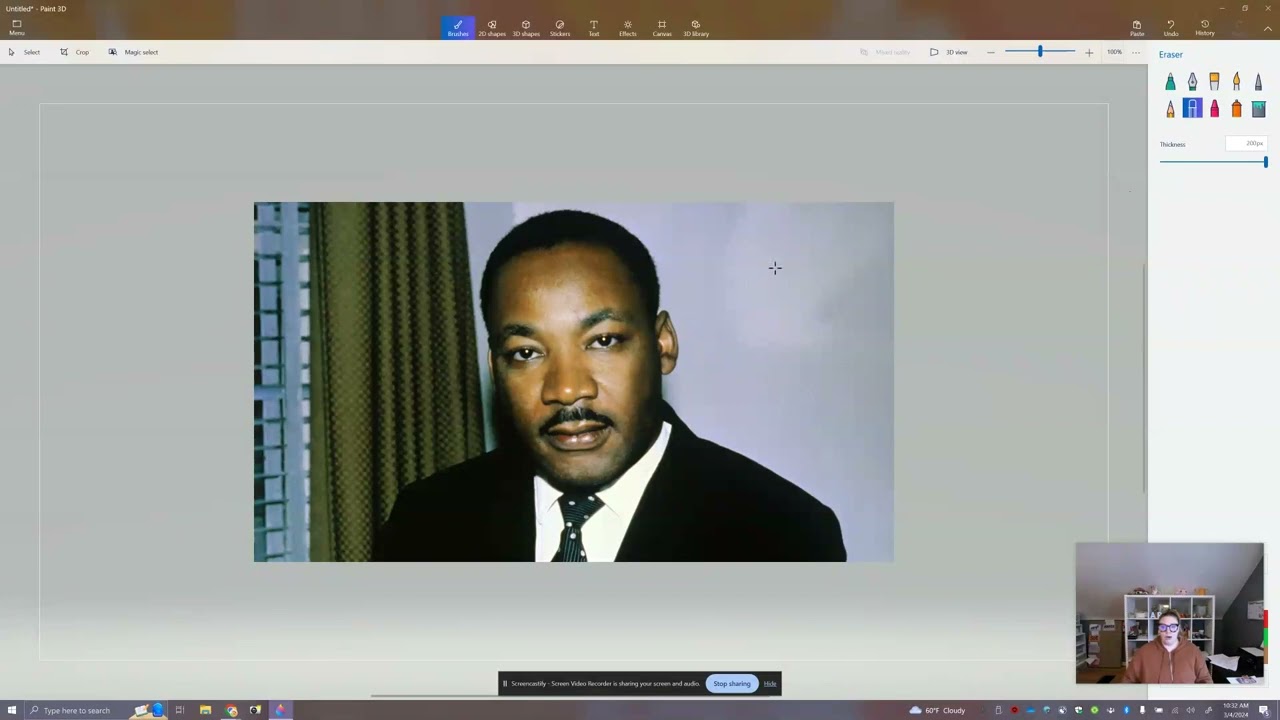Choose the Crop tool
Viewport: 1280px width, 720px height.
[75, 52]
